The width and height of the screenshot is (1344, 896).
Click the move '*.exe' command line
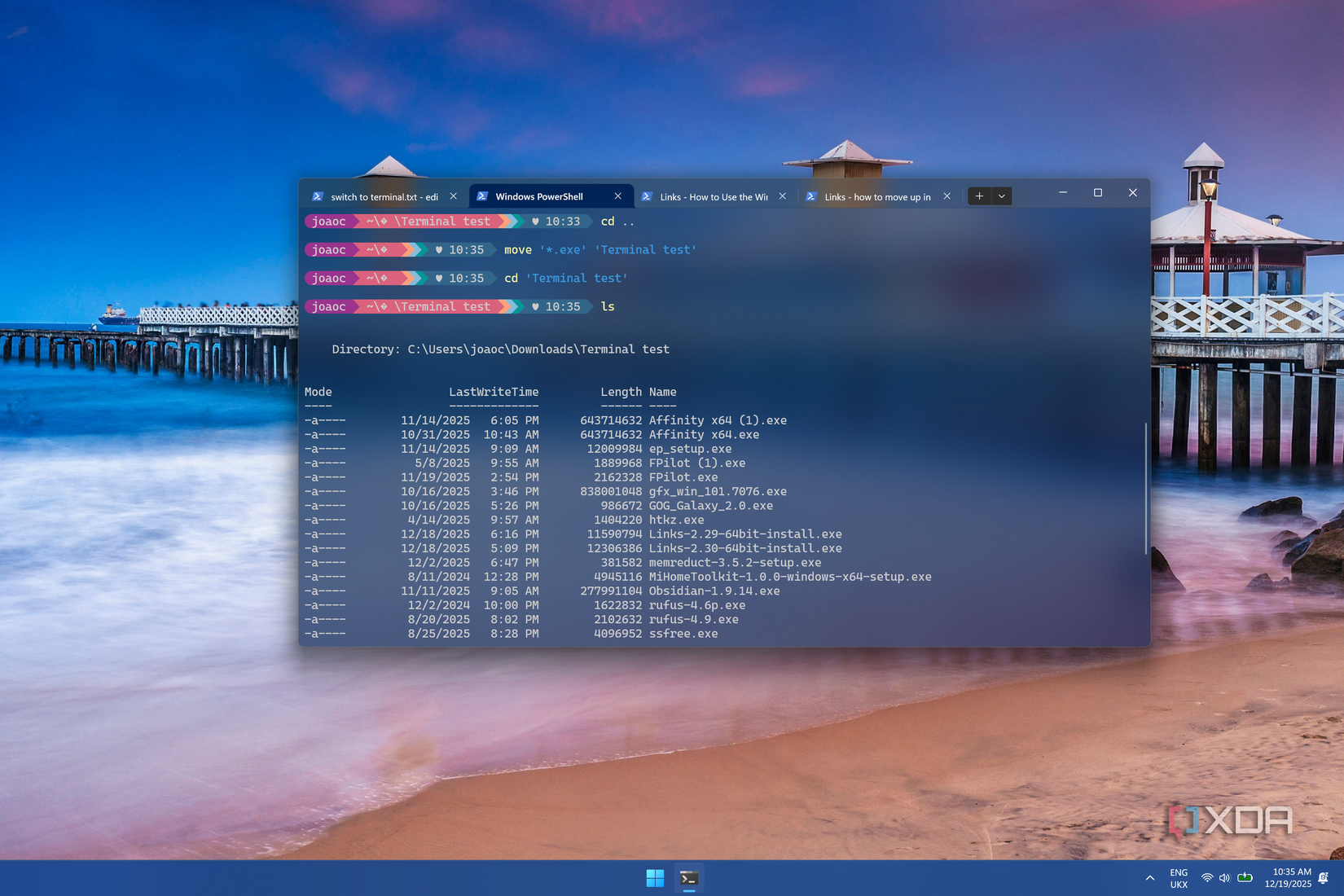[600, 250]
